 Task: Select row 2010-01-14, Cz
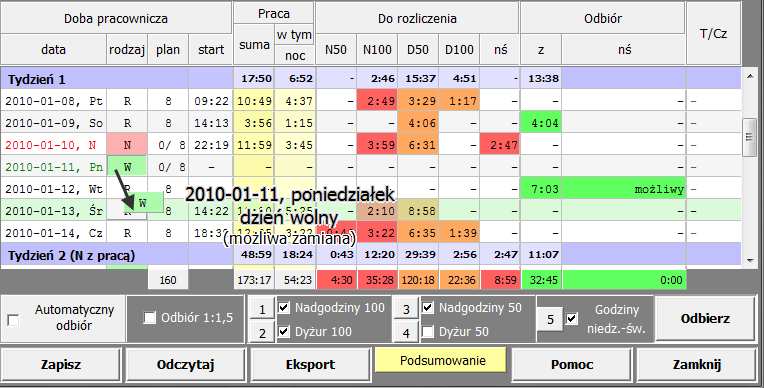370,233
